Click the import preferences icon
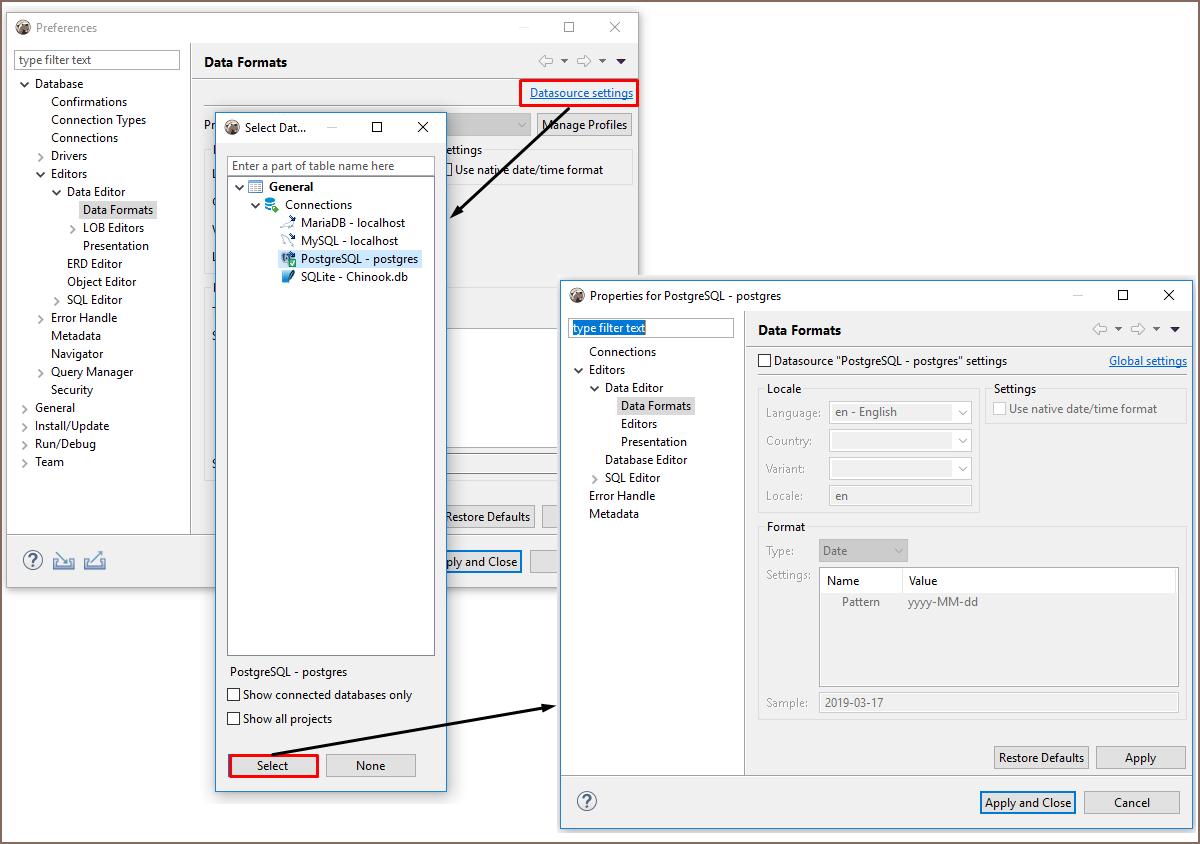The image size is (1200, 844). coord(64,560)
